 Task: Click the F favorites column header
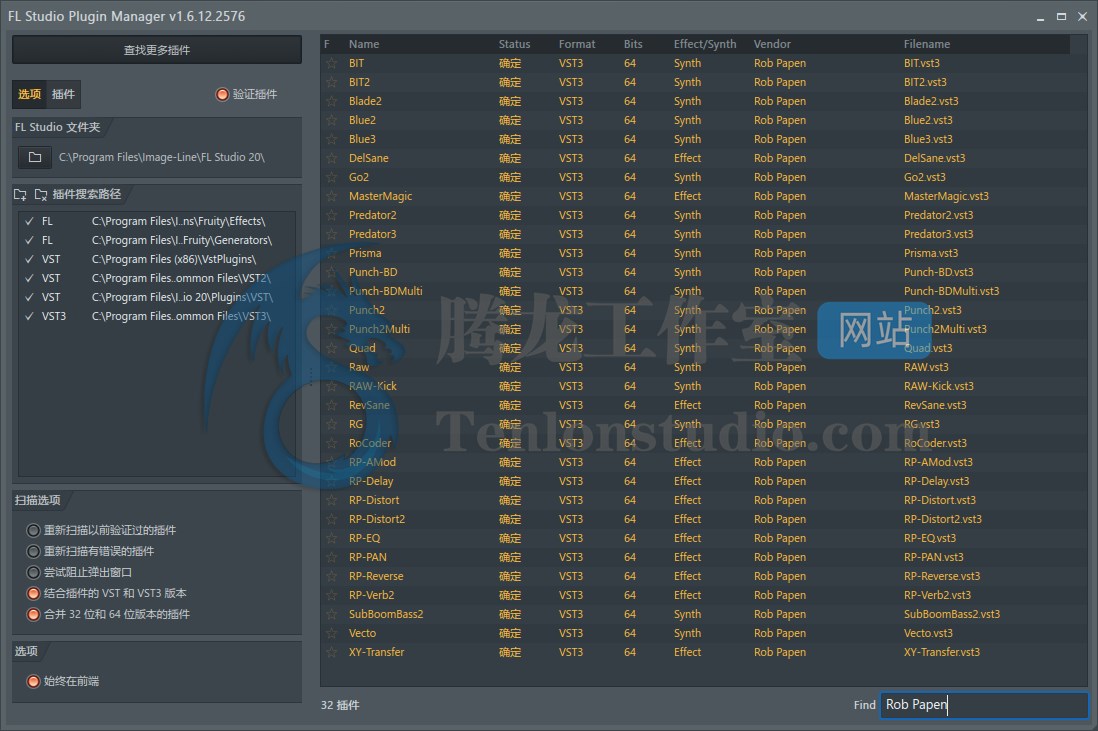pyautogui.click(x=326, y=44)
